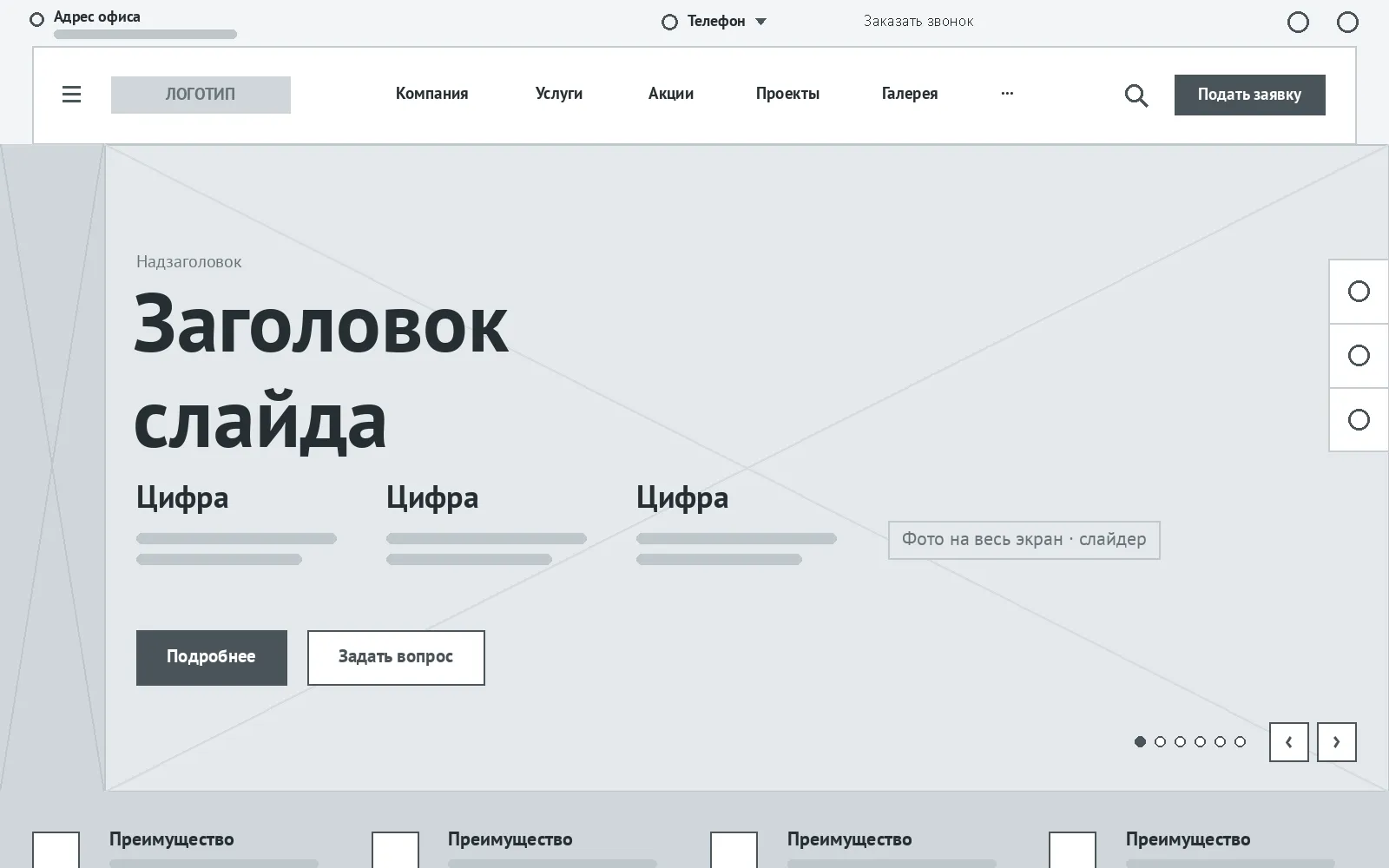
Task: Open the Компания menu item
Action: [x=431, y=94]
